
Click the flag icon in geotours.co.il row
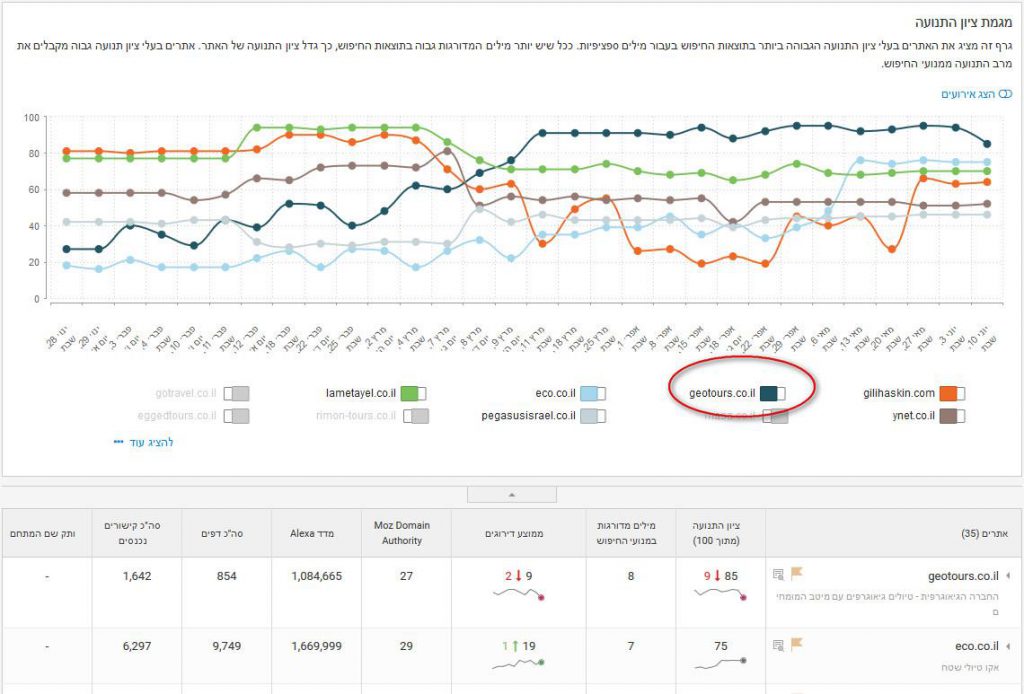(796, 573)
